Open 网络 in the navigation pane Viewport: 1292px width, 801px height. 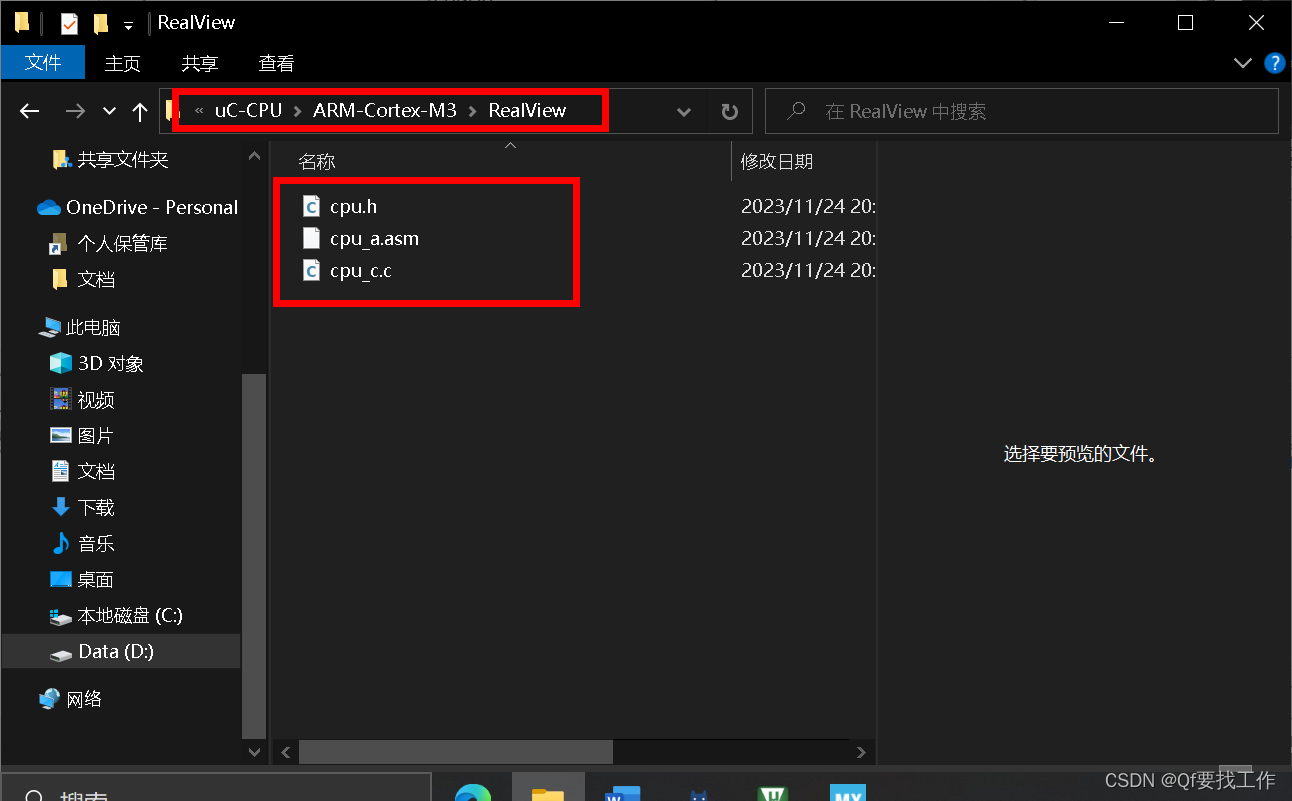[x=84, y=700]
